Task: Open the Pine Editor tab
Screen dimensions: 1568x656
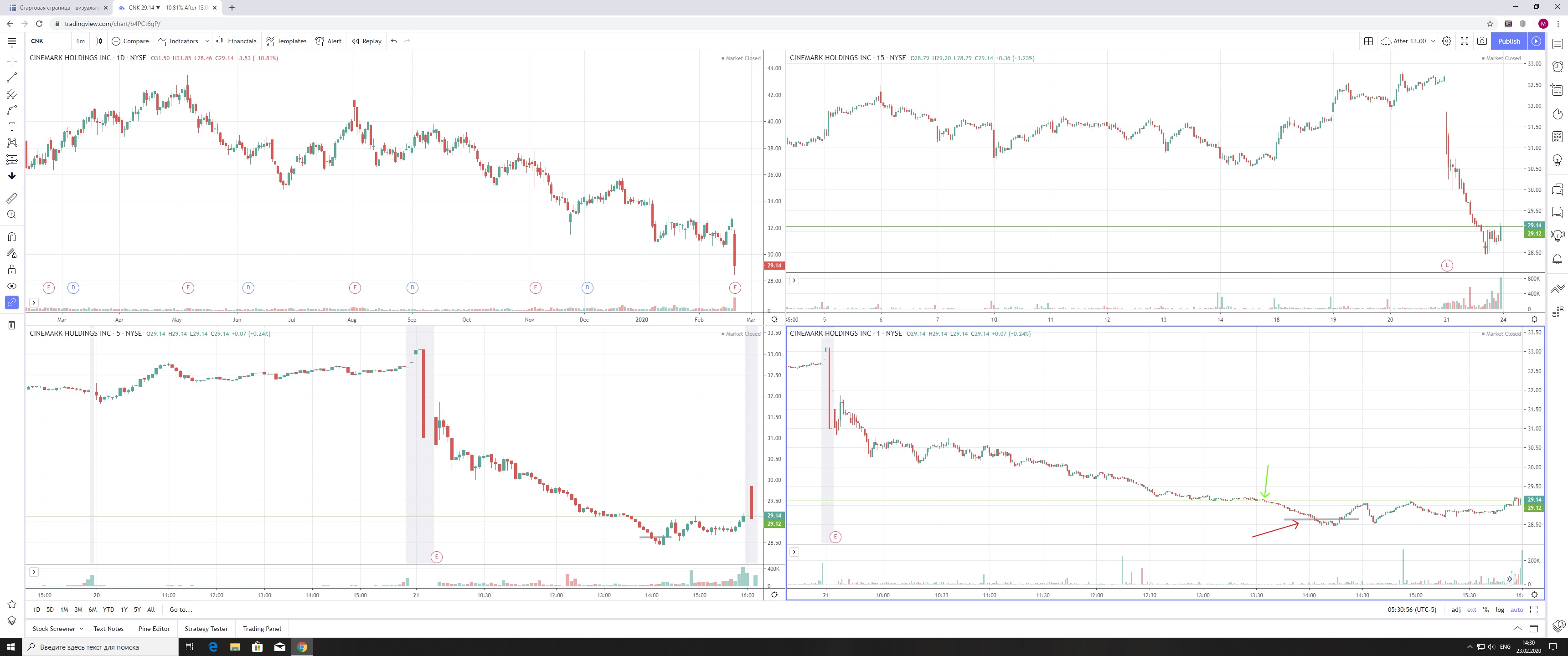Action: pos(154,629)
